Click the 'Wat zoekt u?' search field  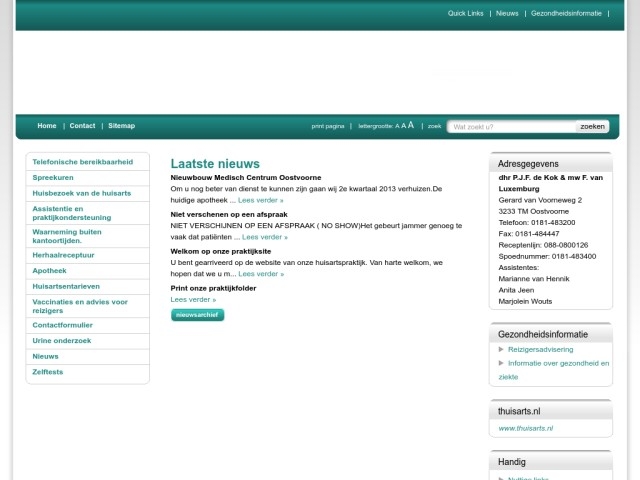(512, 127)
